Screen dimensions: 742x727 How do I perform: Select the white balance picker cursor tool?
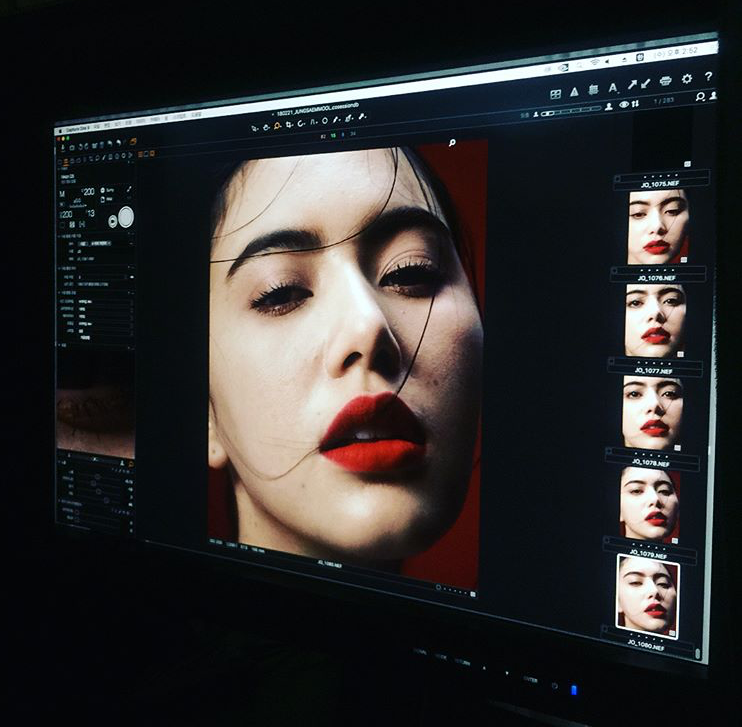tap(349, 118)
